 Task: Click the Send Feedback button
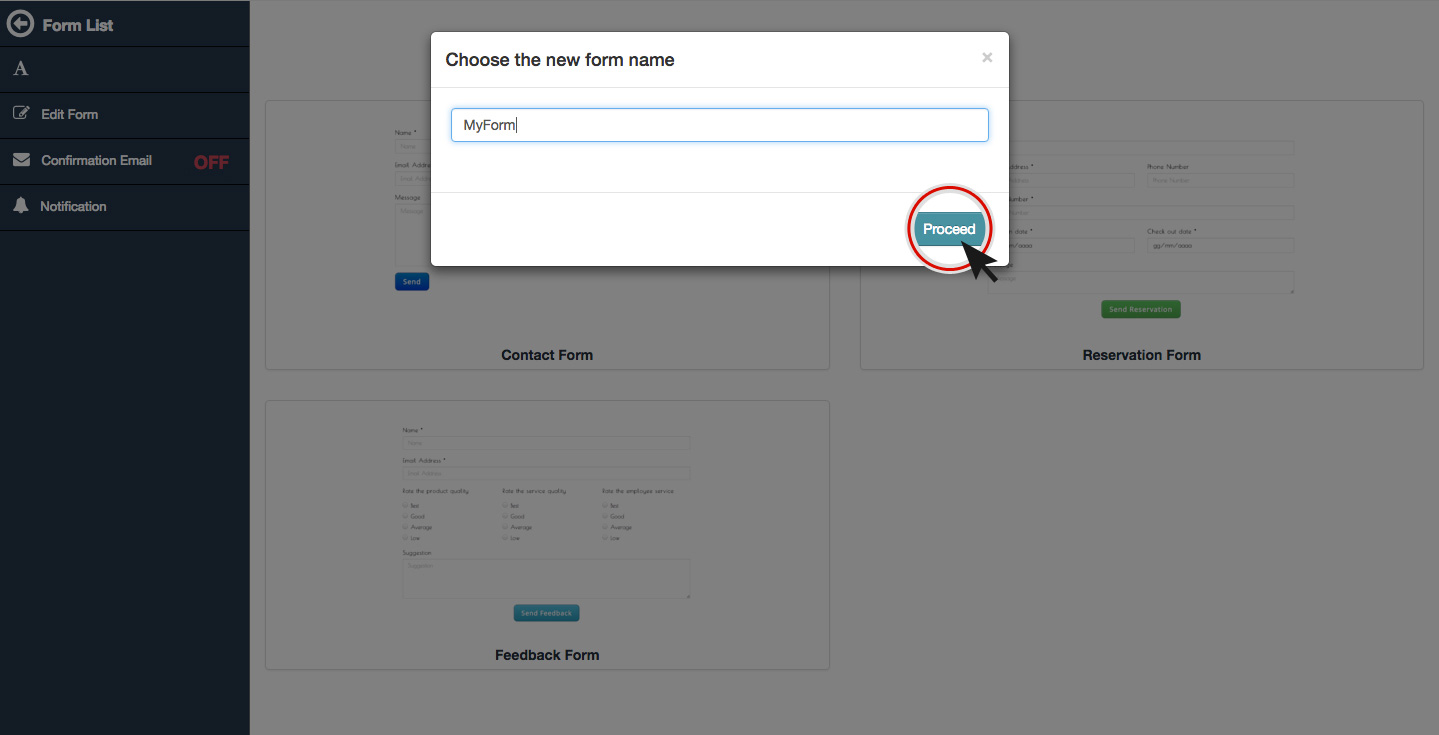[546, 613]
